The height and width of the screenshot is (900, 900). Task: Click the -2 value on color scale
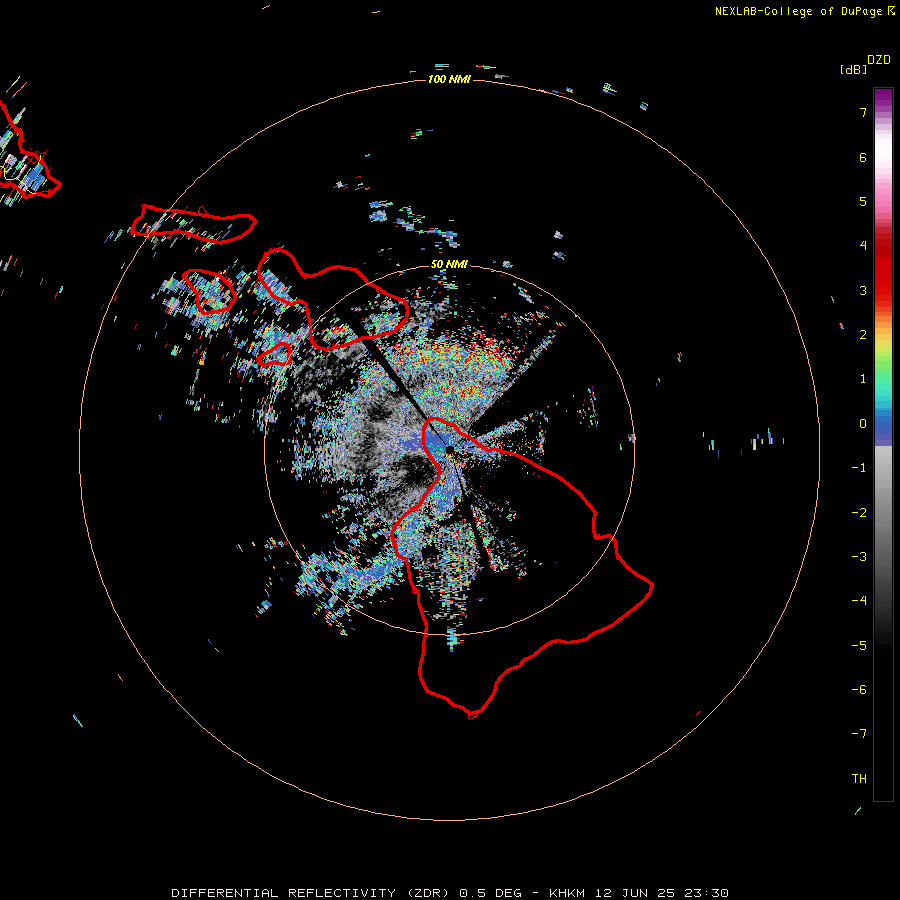[x=859, y=513]
